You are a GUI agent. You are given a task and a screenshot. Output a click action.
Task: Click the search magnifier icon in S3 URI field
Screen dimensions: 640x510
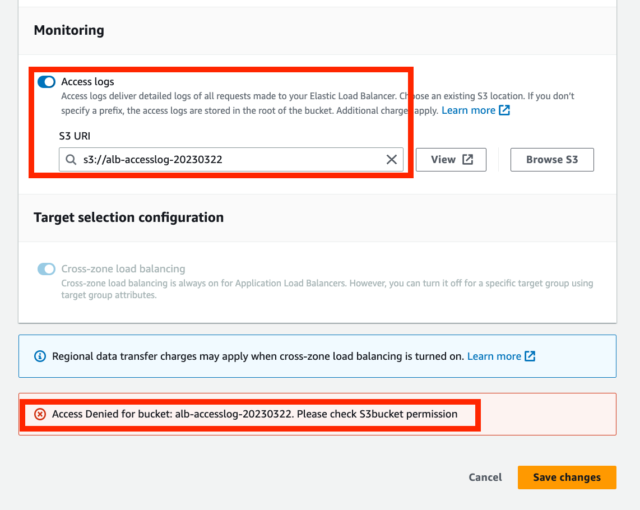pos(71,160)
